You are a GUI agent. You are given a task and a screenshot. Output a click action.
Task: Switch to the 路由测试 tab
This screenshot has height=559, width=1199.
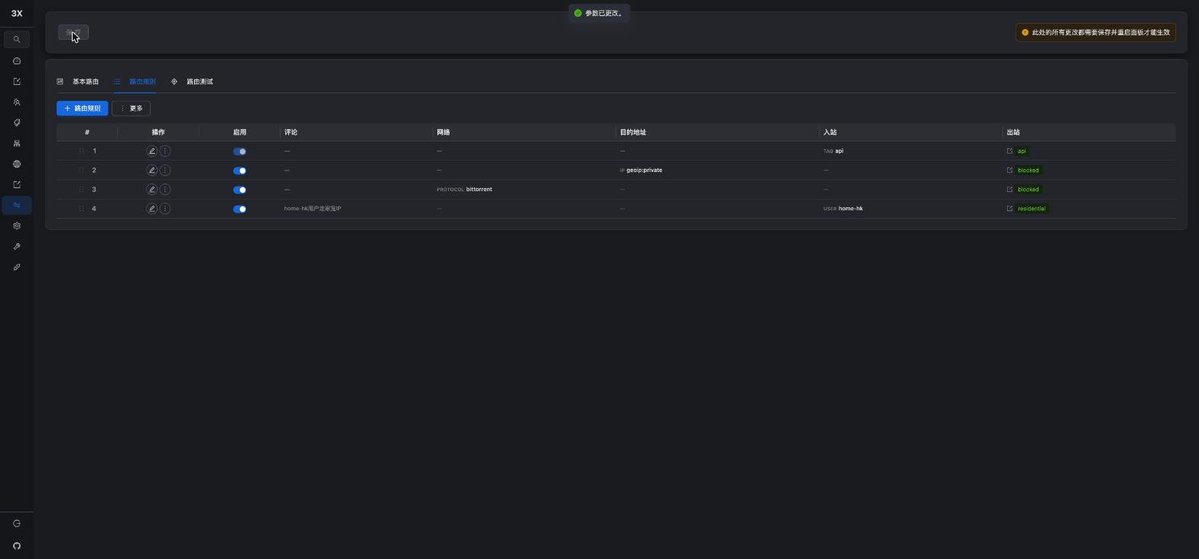tap(192, 81)
